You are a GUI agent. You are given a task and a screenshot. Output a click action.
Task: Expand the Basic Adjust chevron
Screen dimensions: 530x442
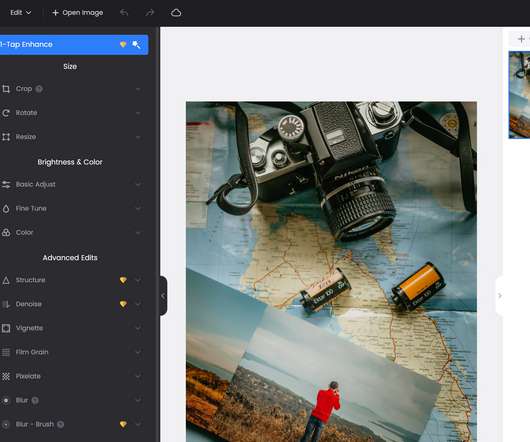[138, 185]
